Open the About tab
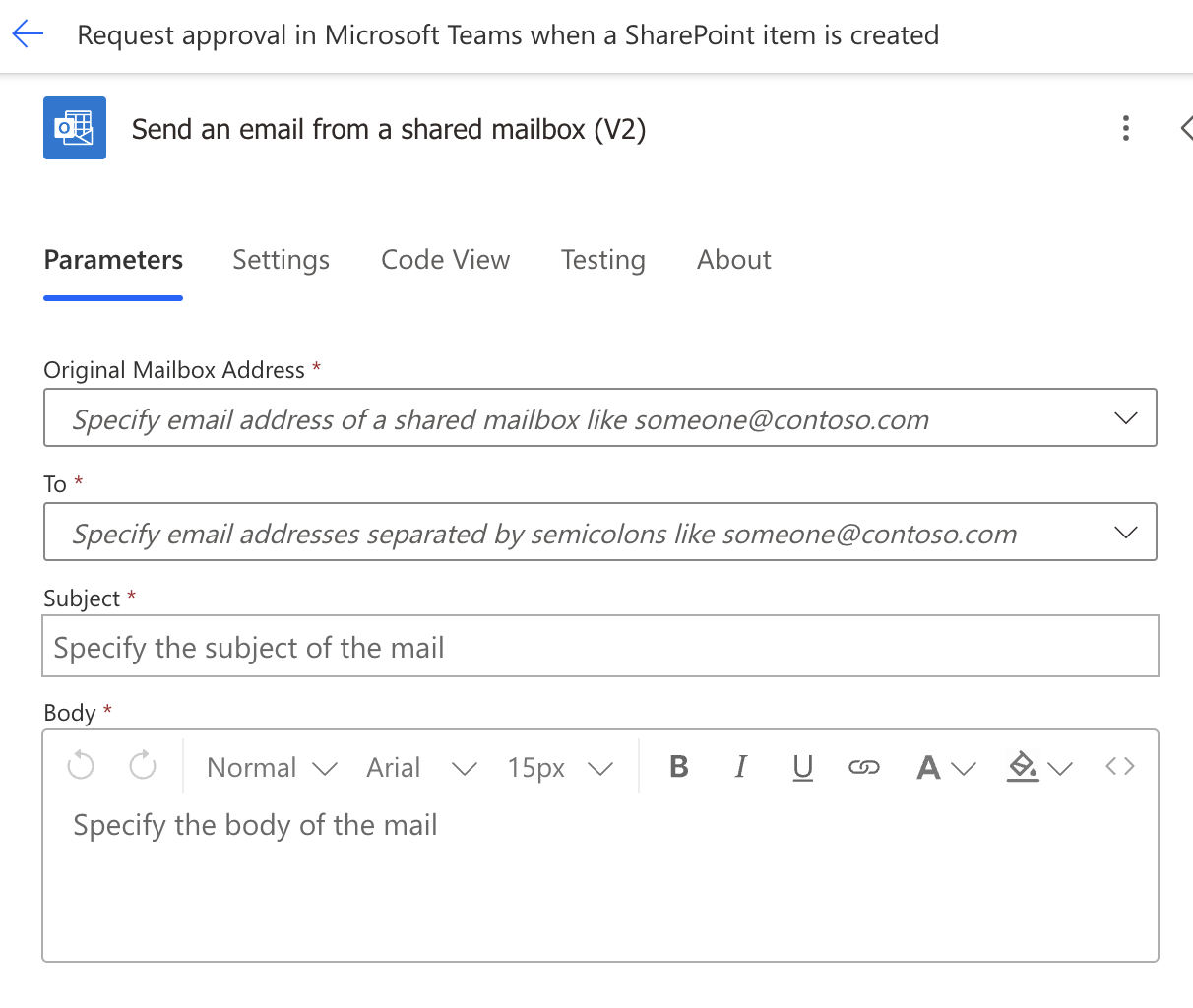 point(734,260)
